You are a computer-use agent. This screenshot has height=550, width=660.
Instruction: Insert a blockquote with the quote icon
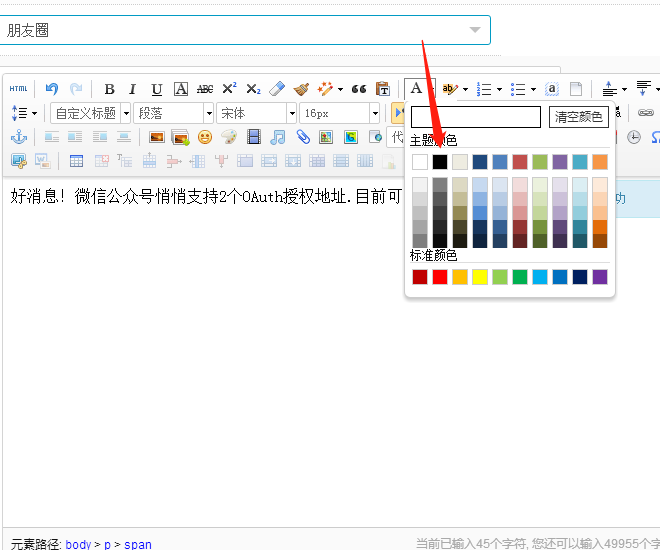(x=359, y=89)
